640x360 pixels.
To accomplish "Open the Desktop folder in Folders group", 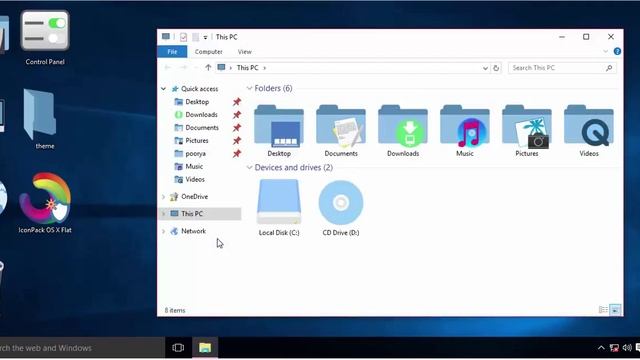I will click(x=279, y=131).
